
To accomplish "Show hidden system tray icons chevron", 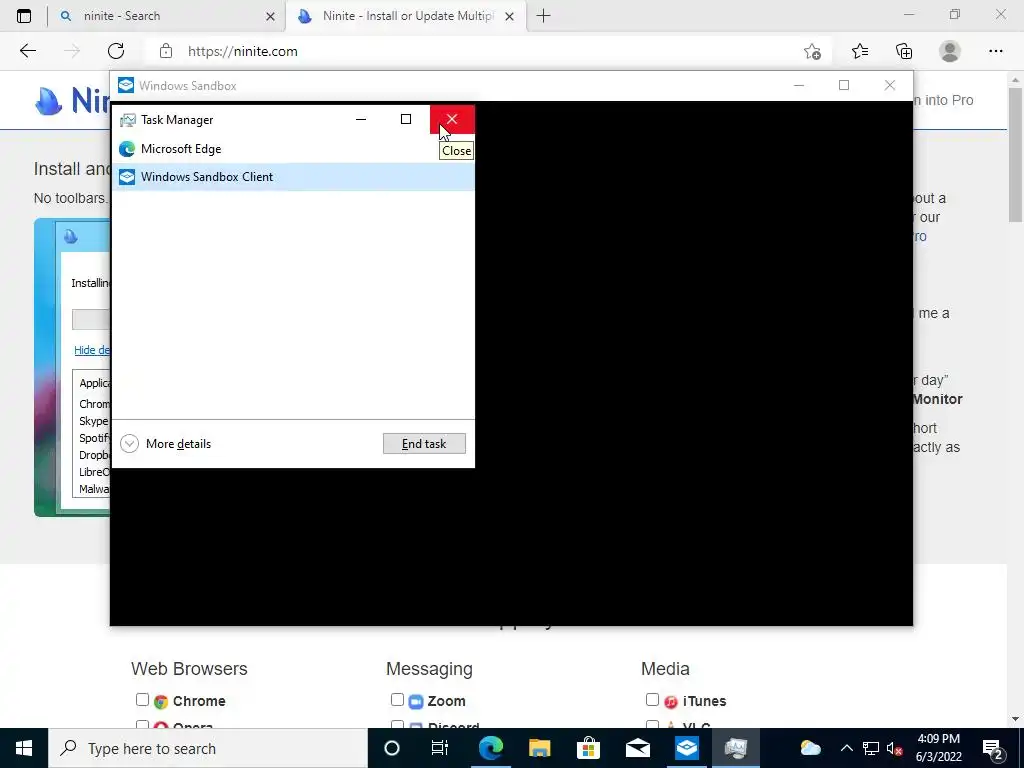I will [x=846, y=748].
